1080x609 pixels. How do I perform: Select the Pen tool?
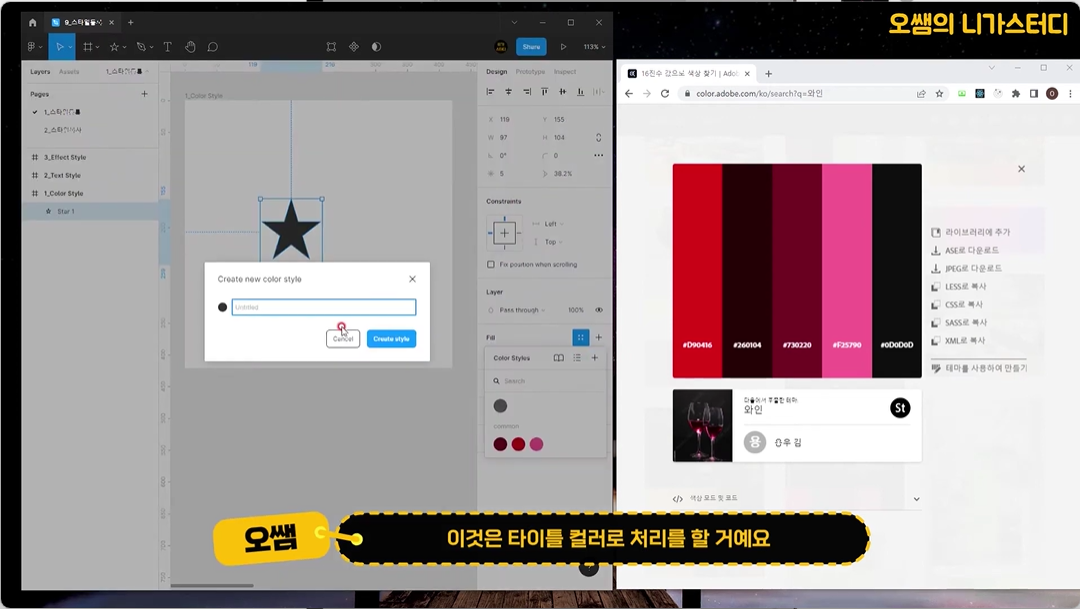point(141,47)
